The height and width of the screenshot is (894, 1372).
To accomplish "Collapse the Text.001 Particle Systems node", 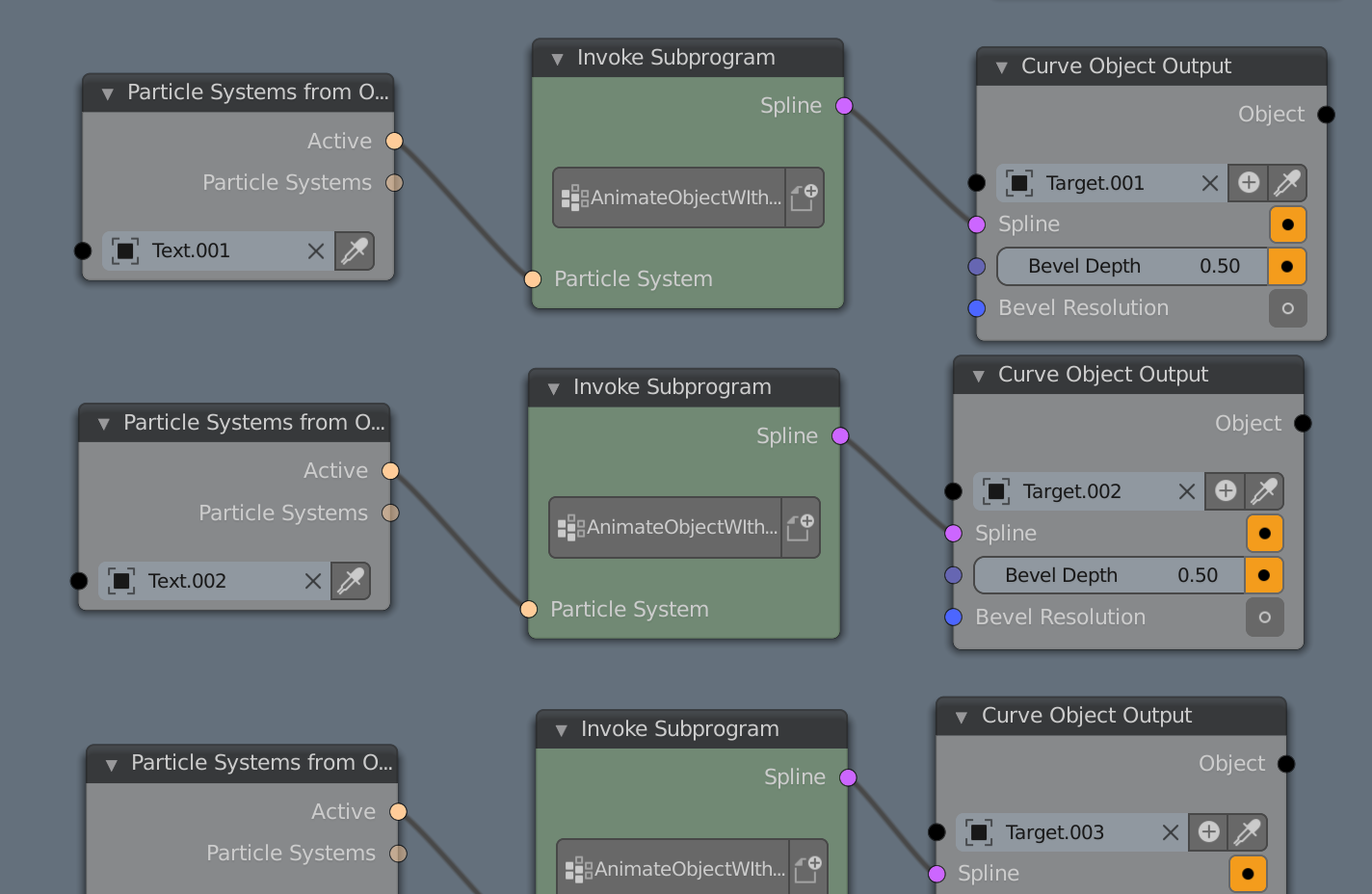I will tap(108, 93).
